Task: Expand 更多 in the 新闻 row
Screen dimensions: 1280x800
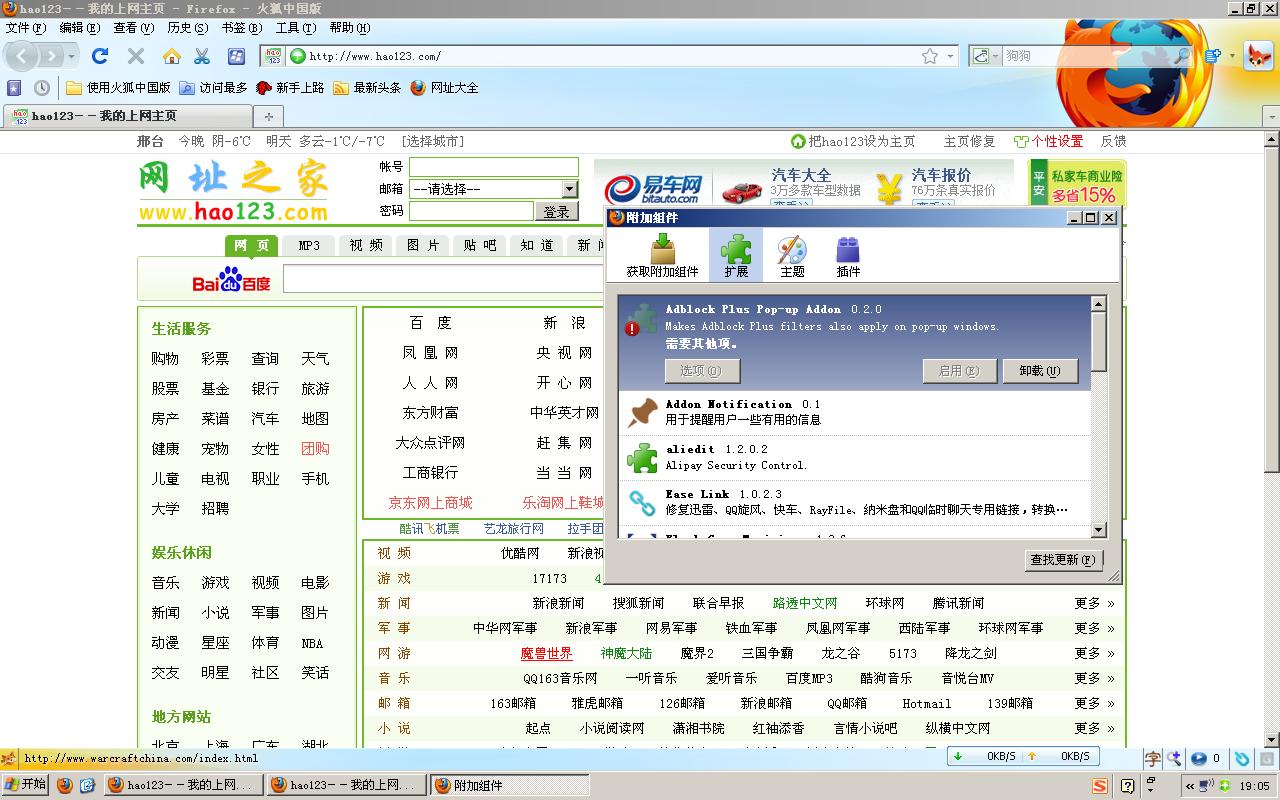Action: (1094, 603)
